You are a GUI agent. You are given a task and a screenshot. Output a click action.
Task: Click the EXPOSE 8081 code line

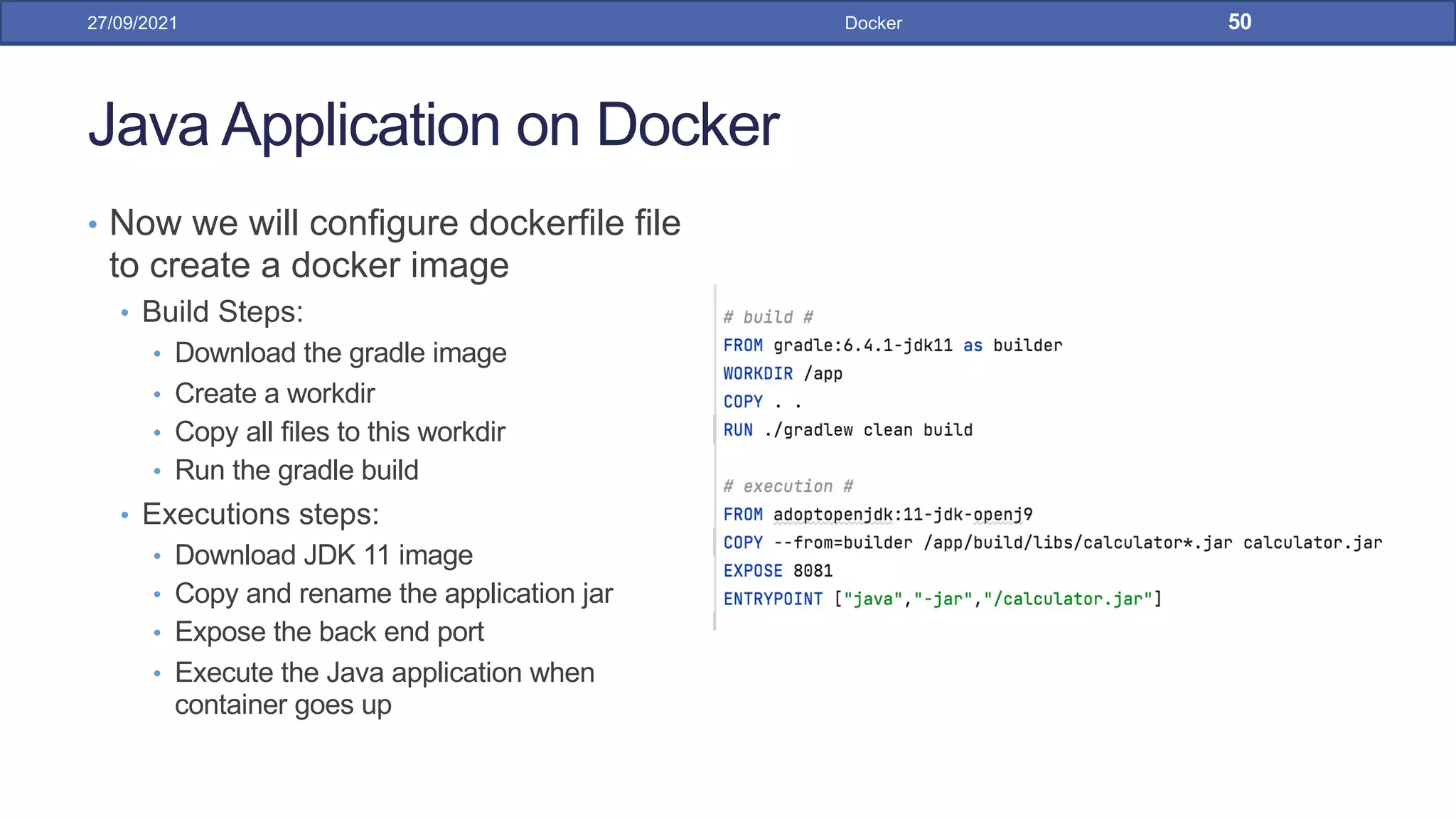pyautogui.click(x=778, y=571)
